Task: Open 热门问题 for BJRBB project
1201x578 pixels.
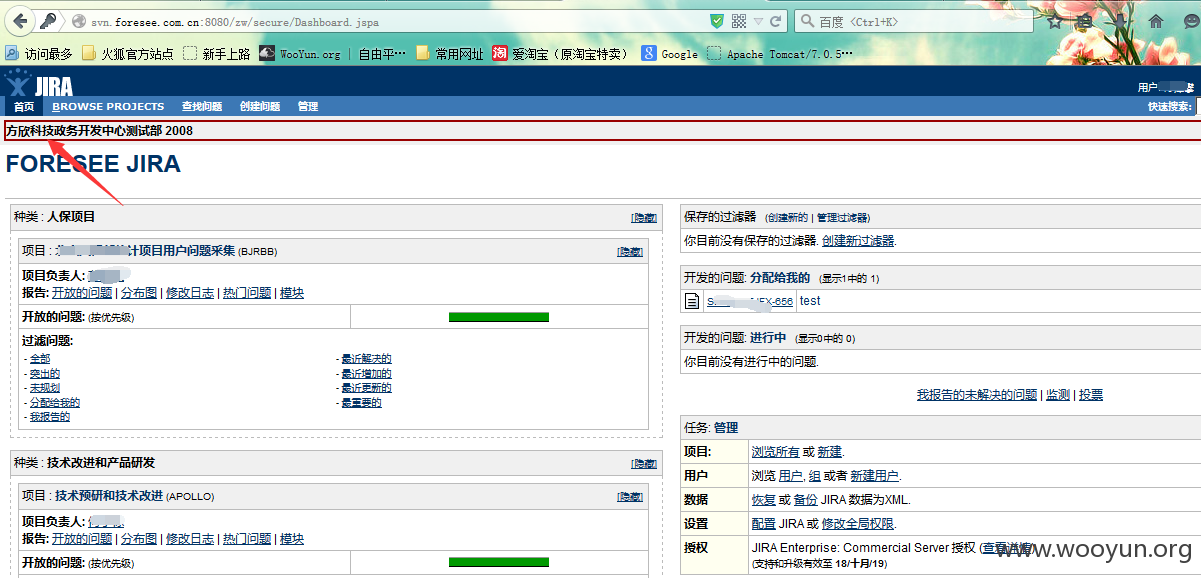Action: (x=247, y=293)
